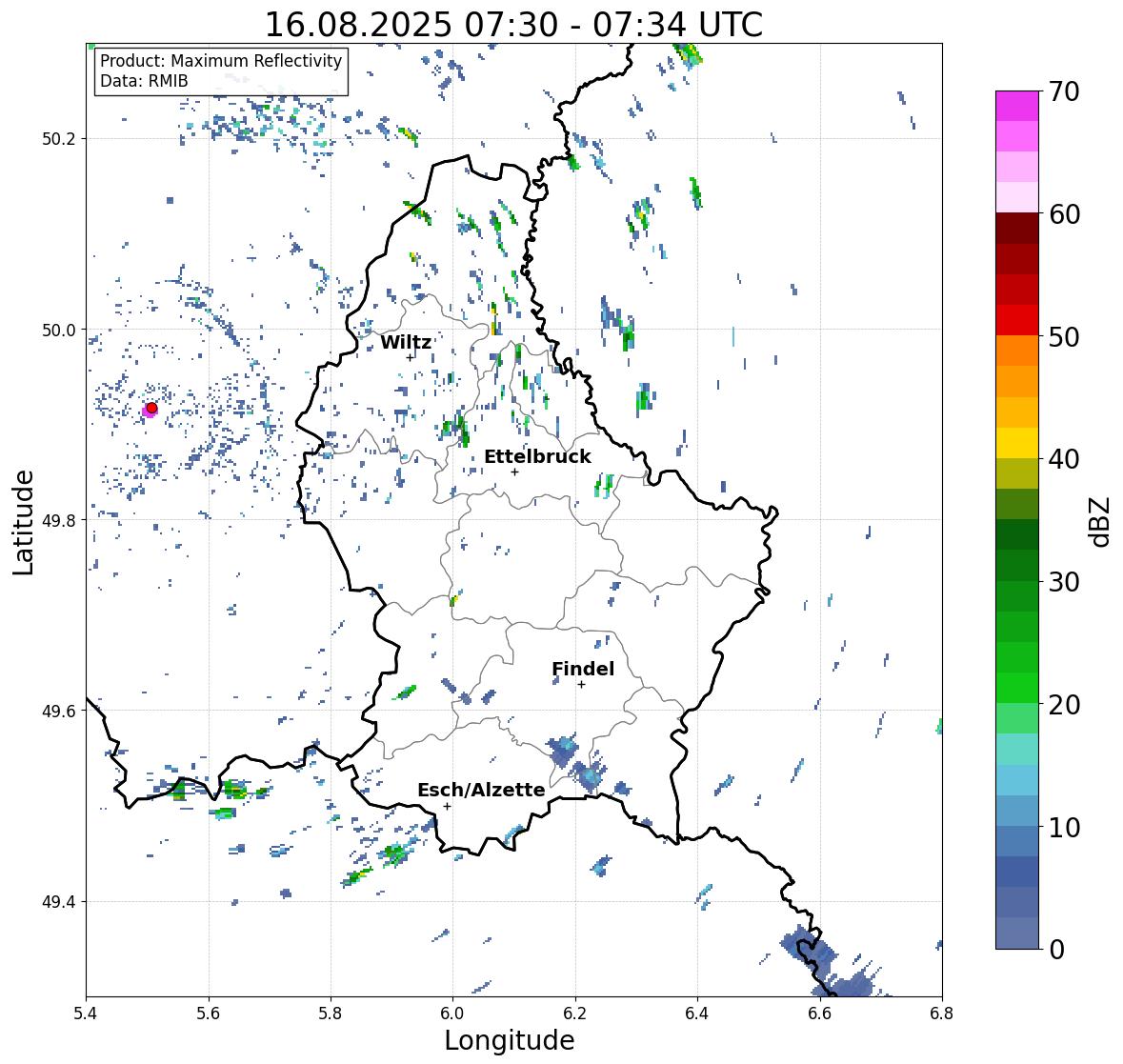Click the 30 value on the colorbar

[x=1064, y=582]
